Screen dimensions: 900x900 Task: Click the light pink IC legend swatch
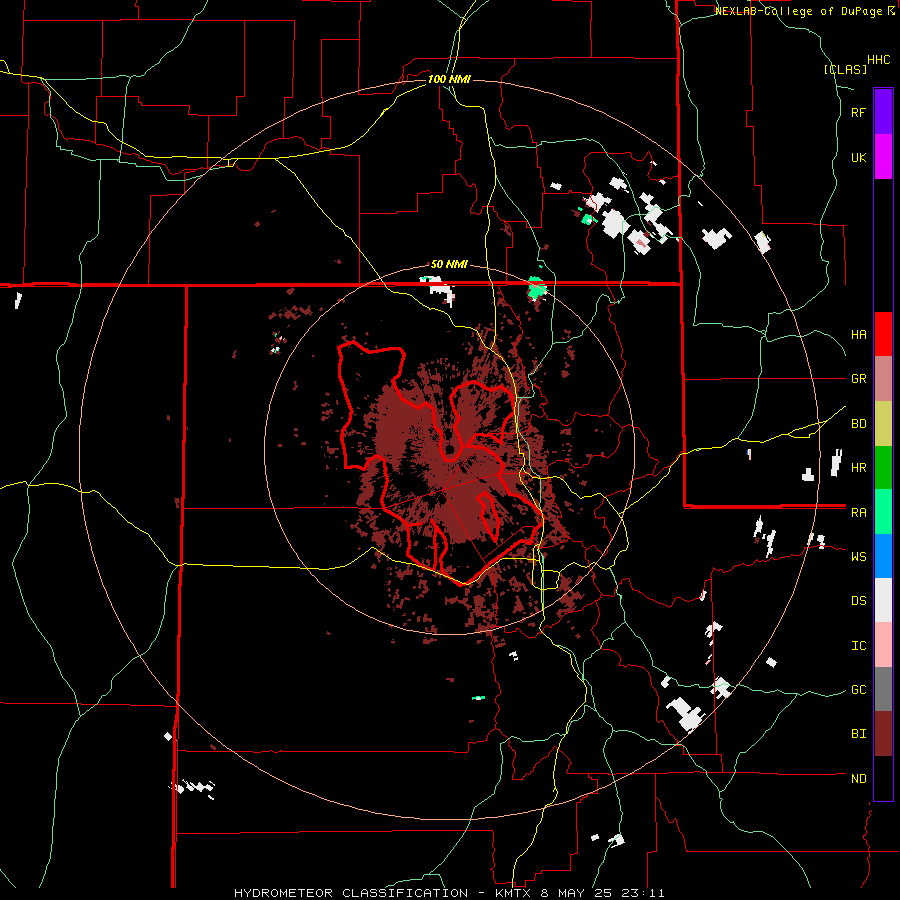(x=883, y=645)
